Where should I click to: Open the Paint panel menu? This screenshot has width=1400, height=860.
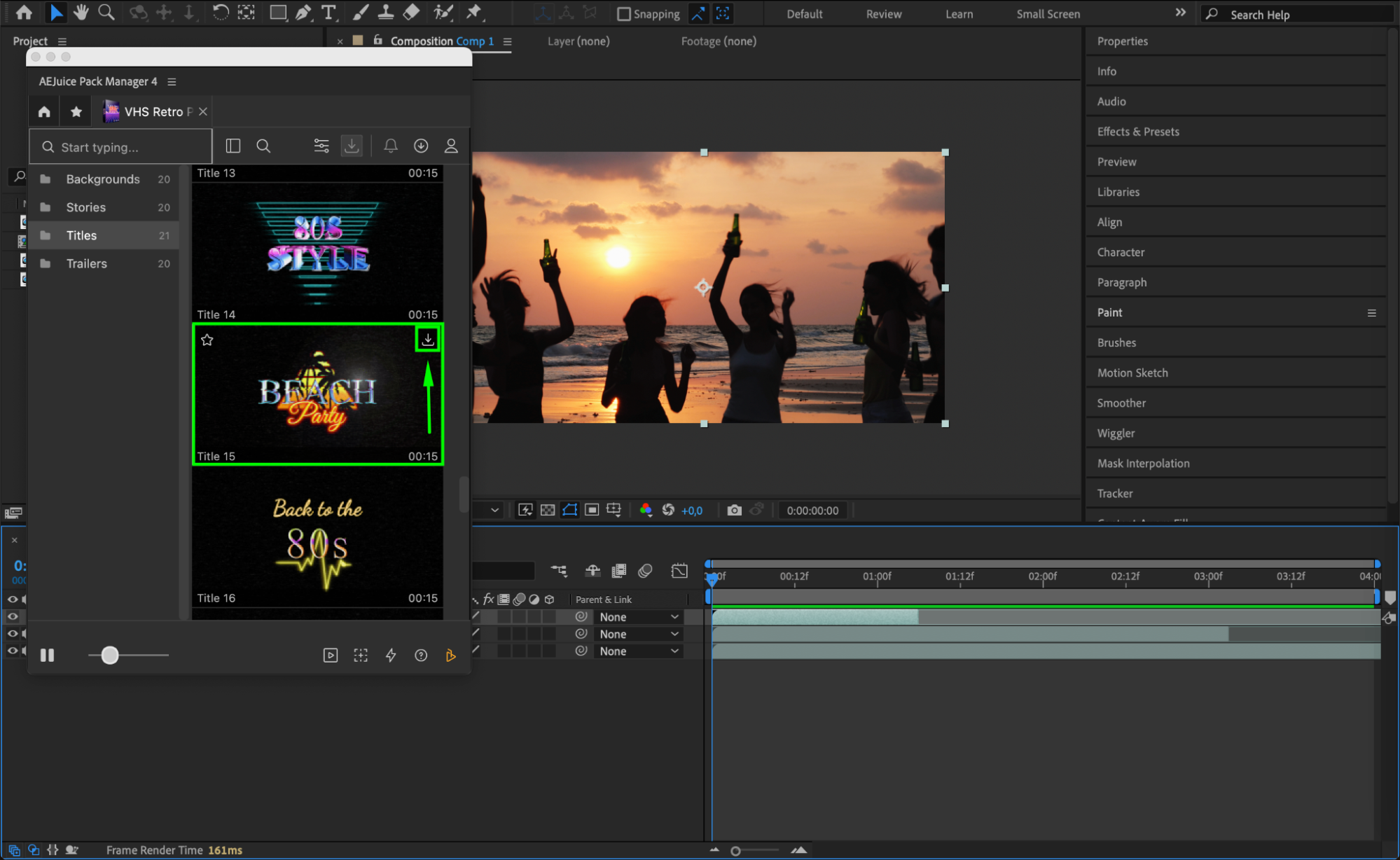point(1371,313)
